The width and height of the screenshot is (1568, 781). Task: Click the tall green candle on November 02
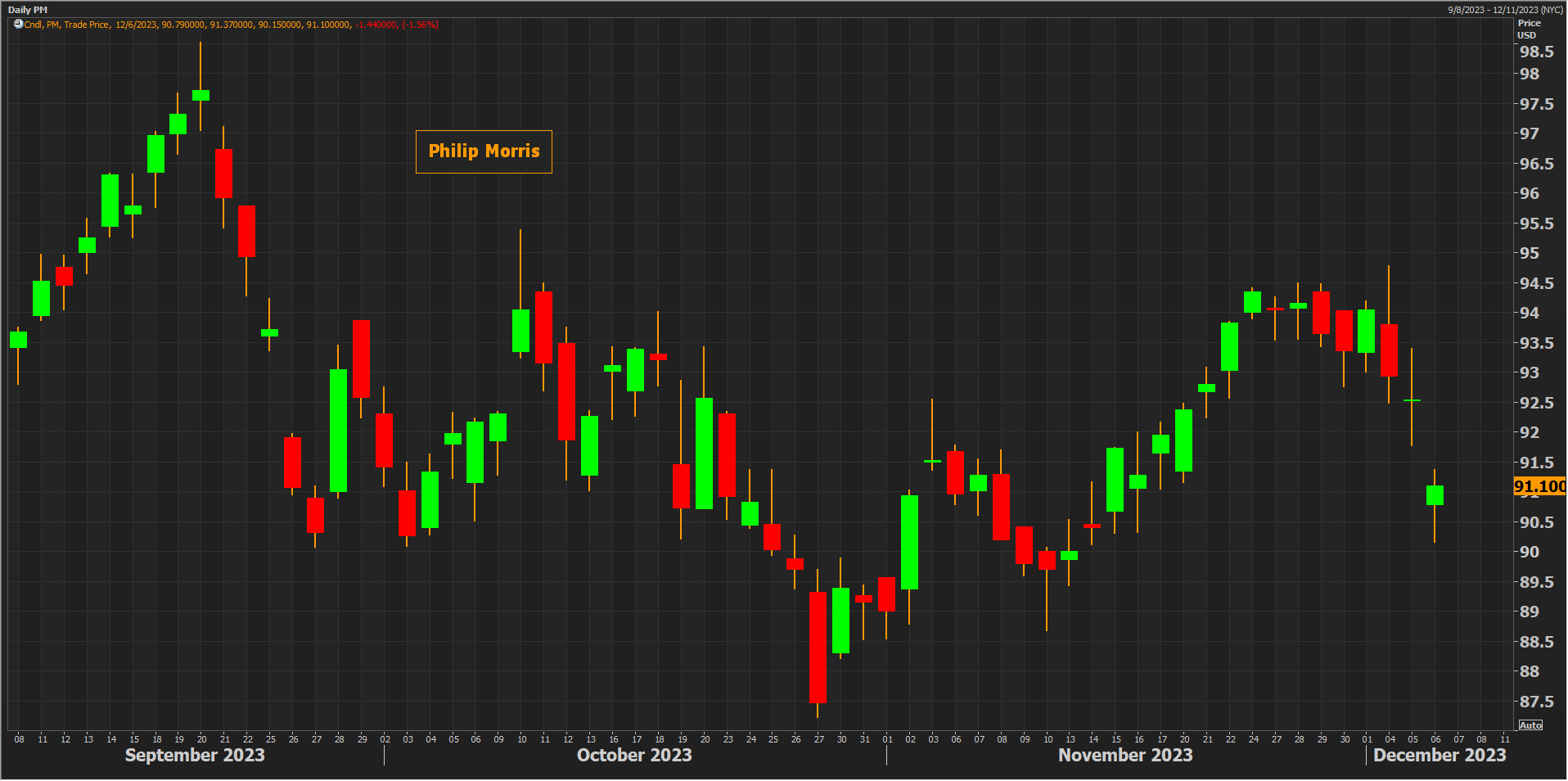[909, 542]
